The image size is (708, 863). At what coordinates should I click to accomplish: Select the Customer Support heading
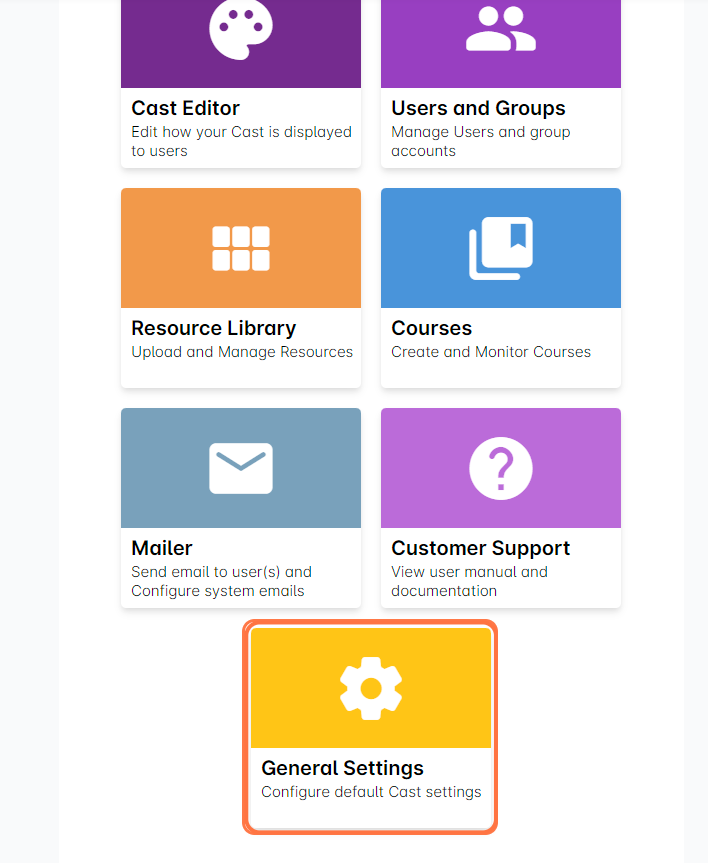[x=481, y=548]
